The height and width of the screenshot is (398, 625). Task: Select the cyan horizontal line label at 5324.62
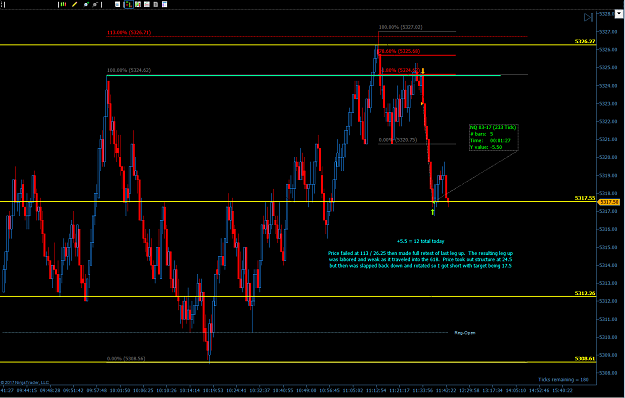pyautogui.click(x=129, y=70)
